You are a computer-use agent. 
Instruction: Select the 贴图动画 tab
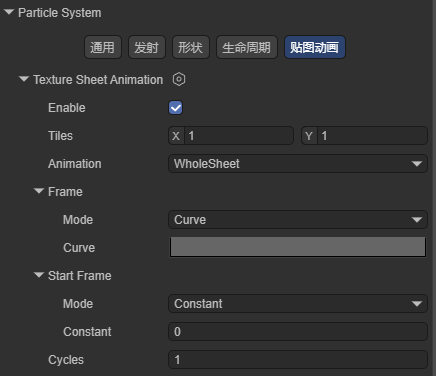(315, 47)
